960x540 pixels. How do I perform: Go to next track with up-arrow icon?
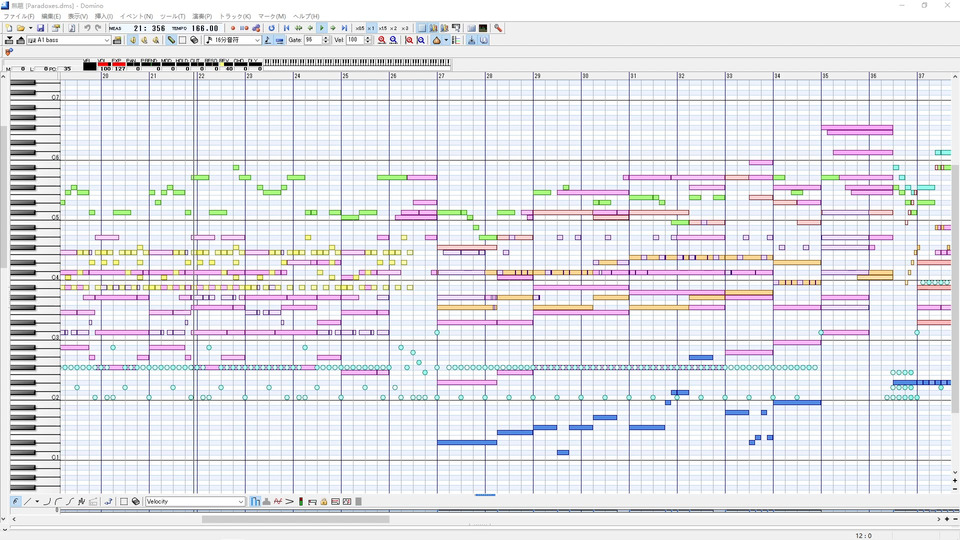(x=20, y=40)
